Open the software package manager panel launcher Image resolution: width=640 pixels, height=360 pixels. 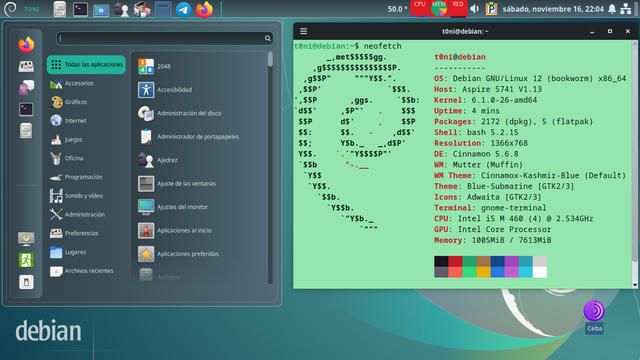click(x=142, y=9)
